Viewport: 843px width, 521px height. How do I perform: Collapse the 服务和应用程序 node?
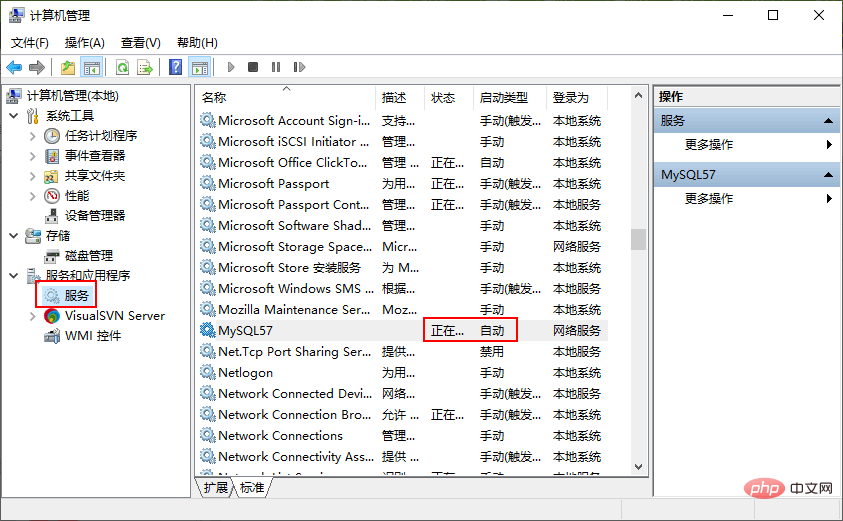(x=14, y=275)
